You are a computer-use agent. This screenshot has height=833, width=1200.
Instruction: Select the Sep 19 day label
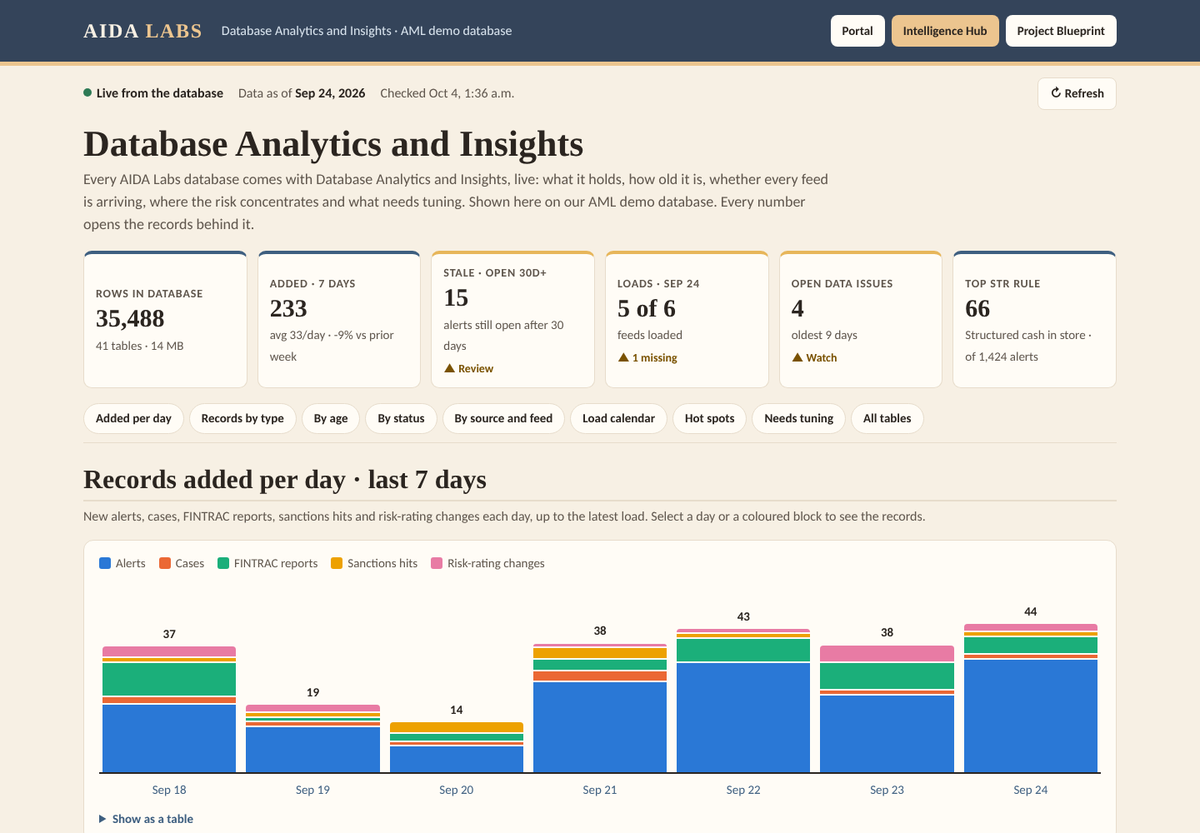(313, 790)
